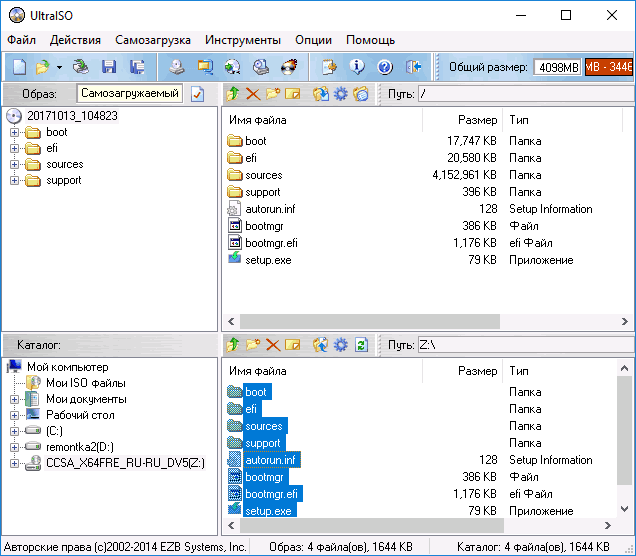The image size is (636, 556).
Task: Open the Опции menu
Action: tap(314, 40)
